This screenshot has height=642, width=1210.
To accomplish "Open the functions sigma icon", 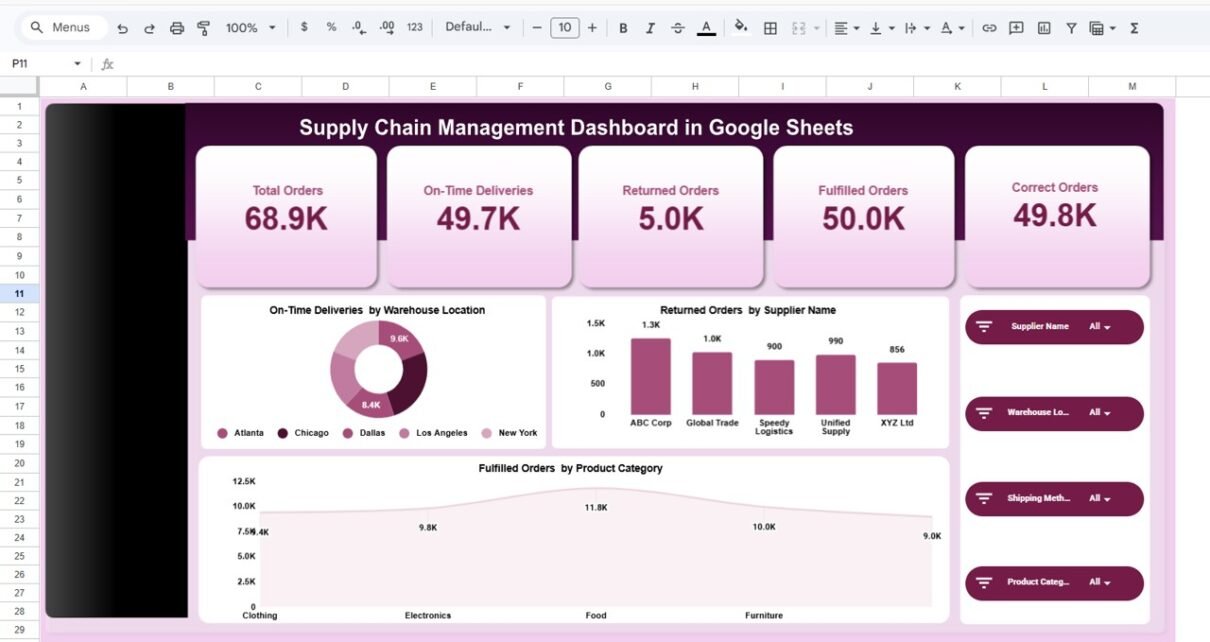I will coord(1134,28).
